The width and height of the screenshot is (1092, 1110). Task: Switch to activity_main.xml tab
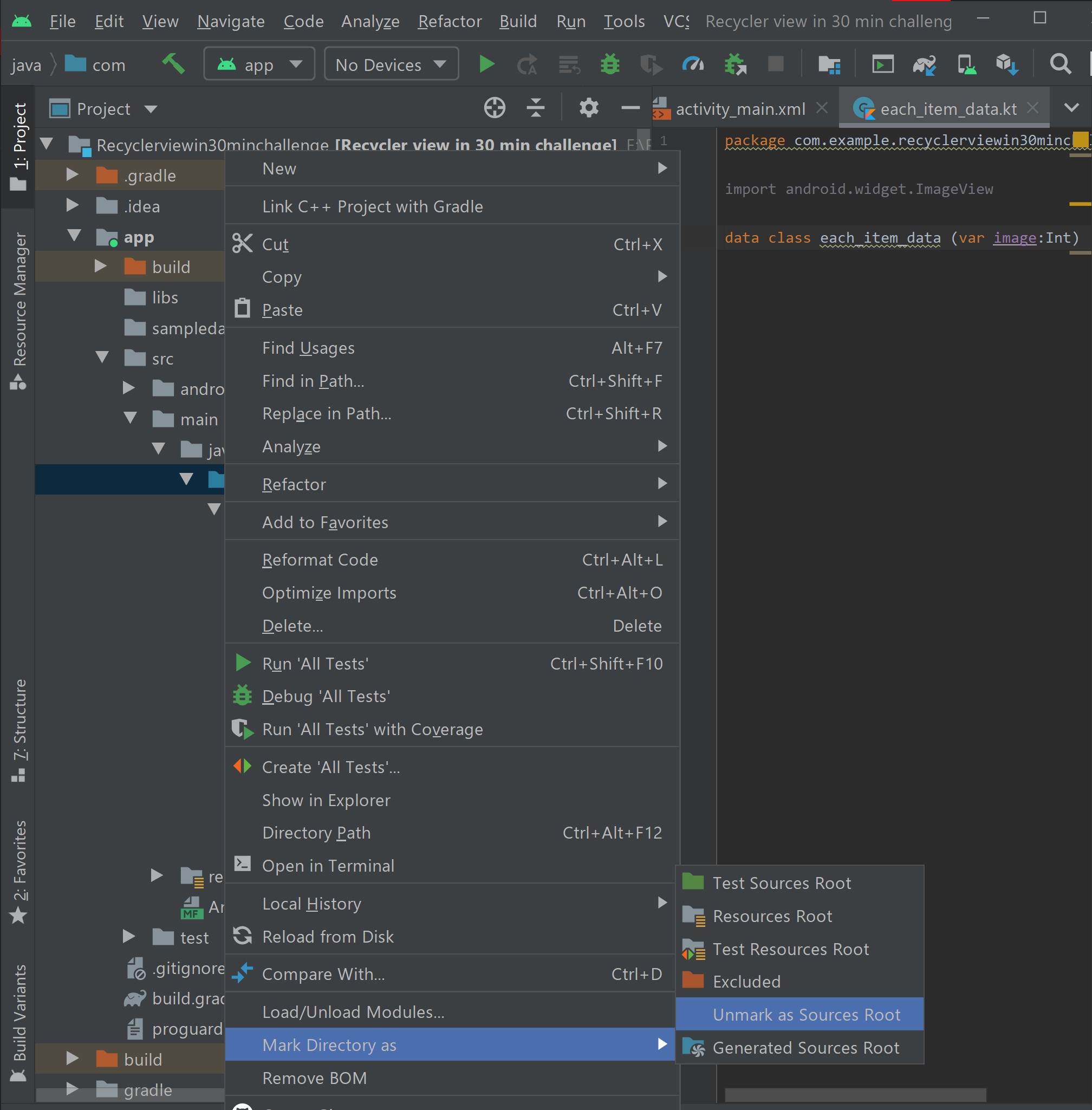(740, 108)
